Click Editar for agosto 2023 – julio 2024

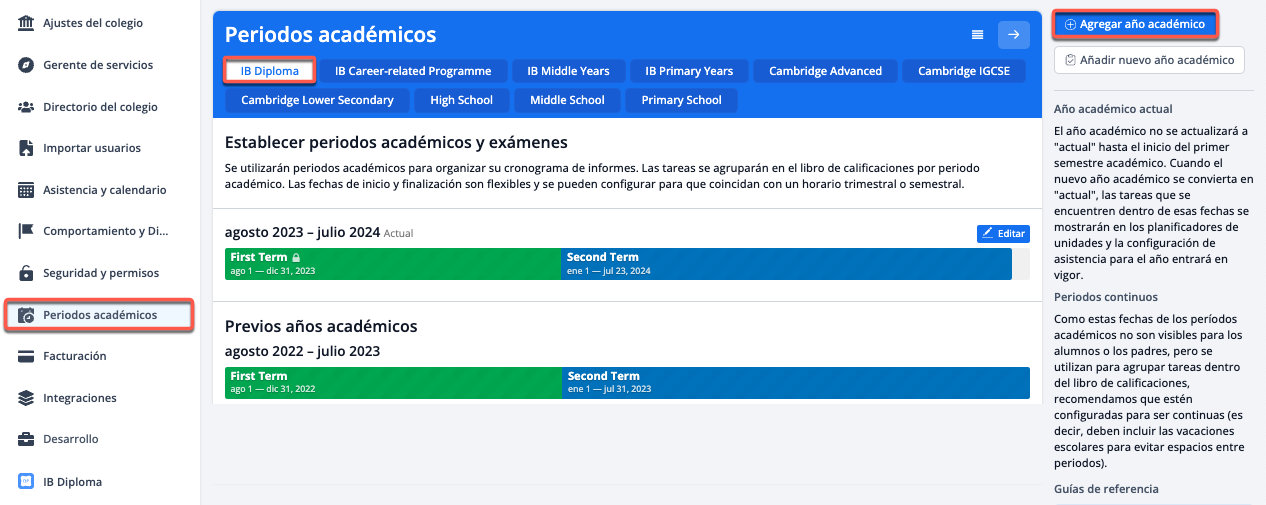(x=1003, y=233)
